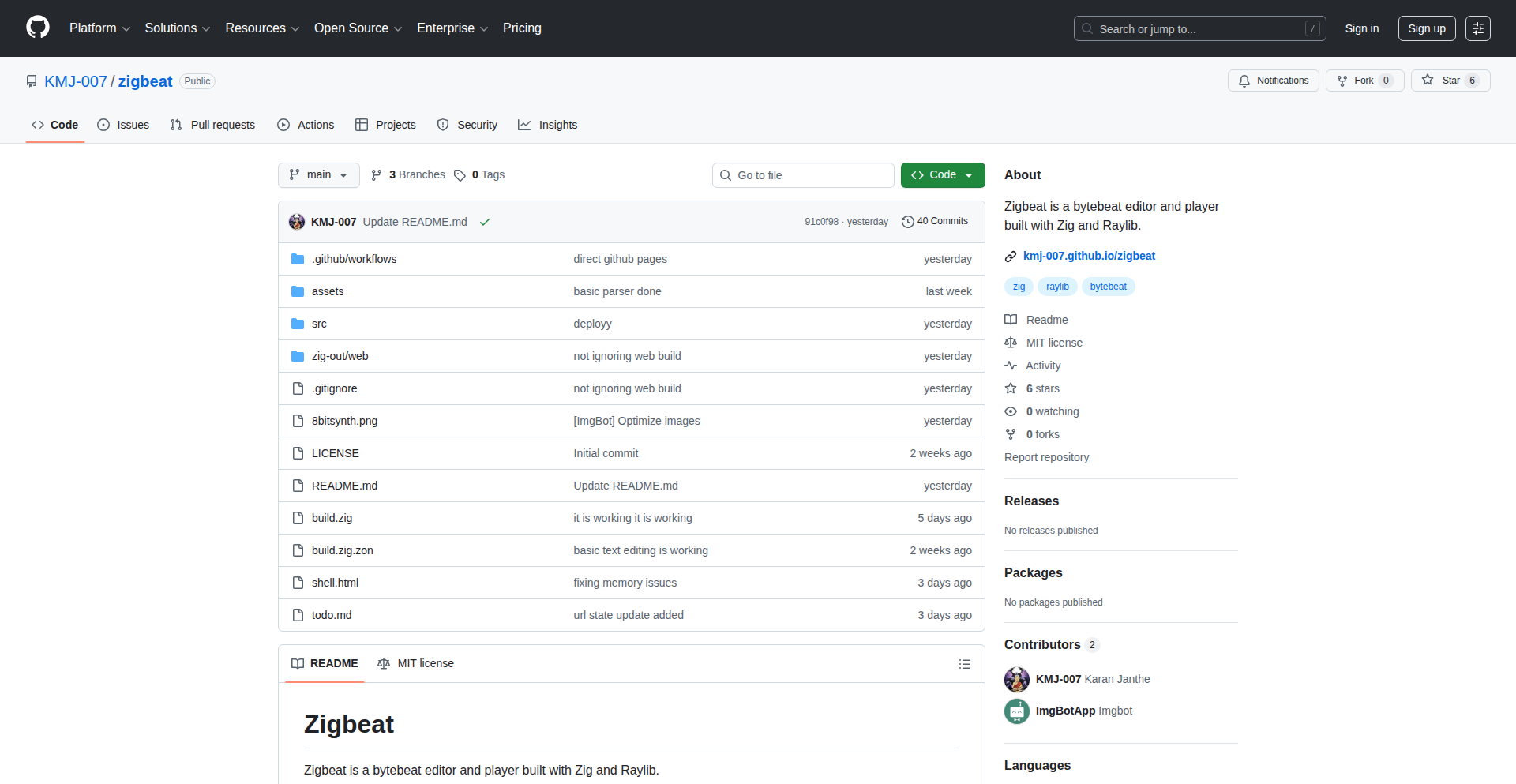1516x784 pixels.
Task: Open the 0 Tags link
Action: (x=479, y=175)
